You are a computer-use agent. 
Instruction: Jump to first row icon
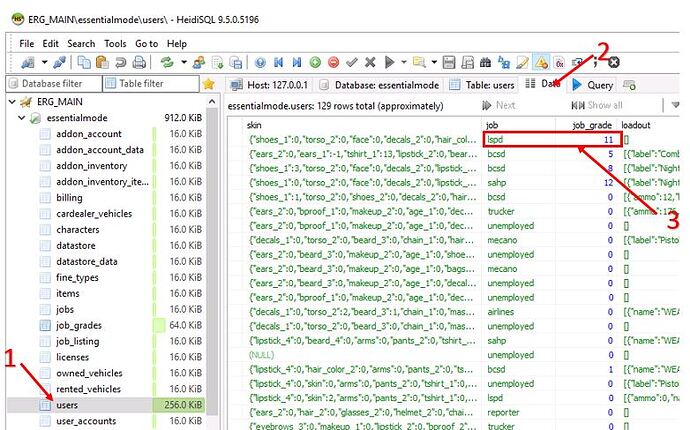tap(278, 62)
